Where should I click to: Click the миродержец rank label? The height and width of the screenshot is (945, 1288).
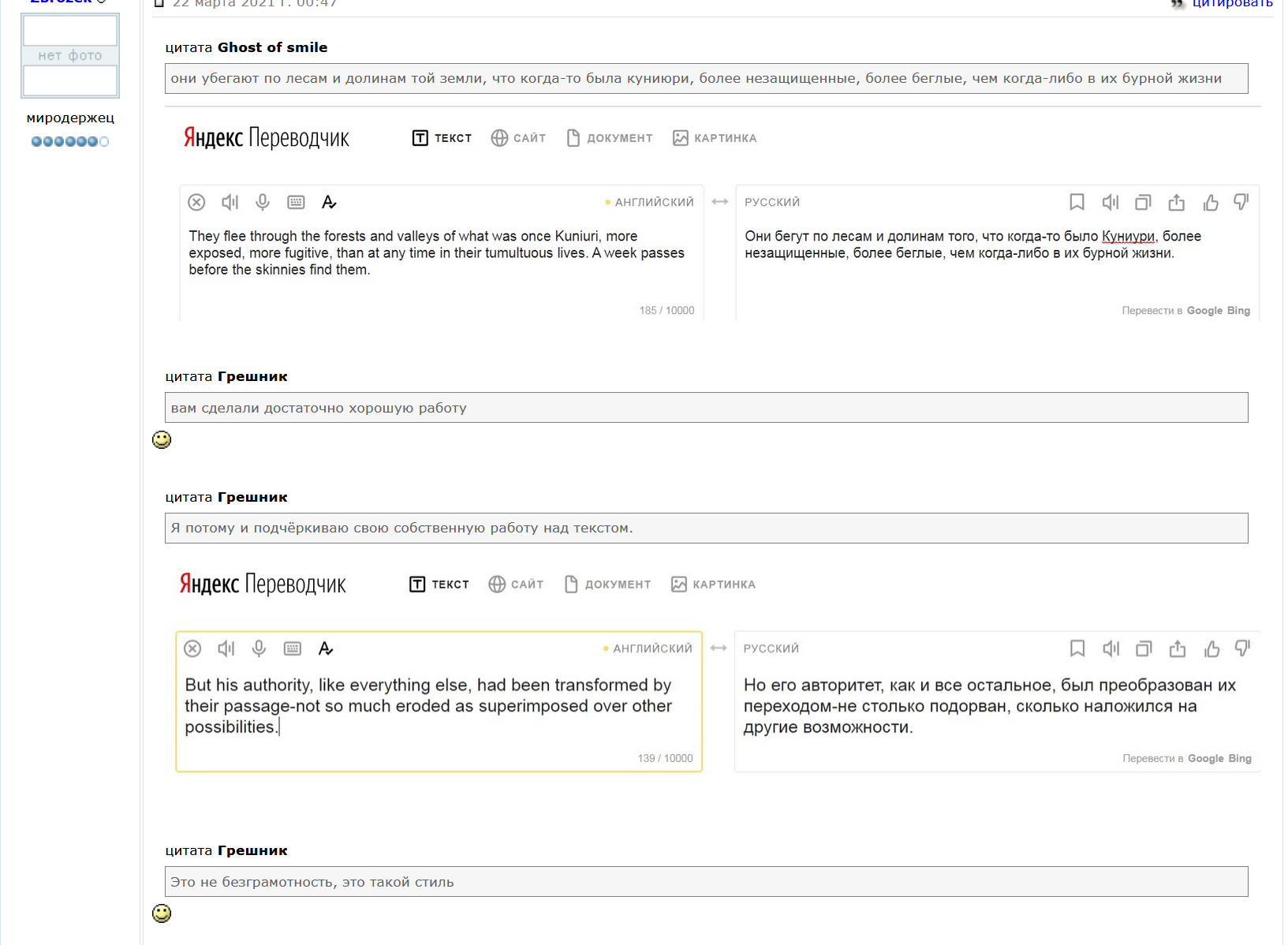pos(70,118)
